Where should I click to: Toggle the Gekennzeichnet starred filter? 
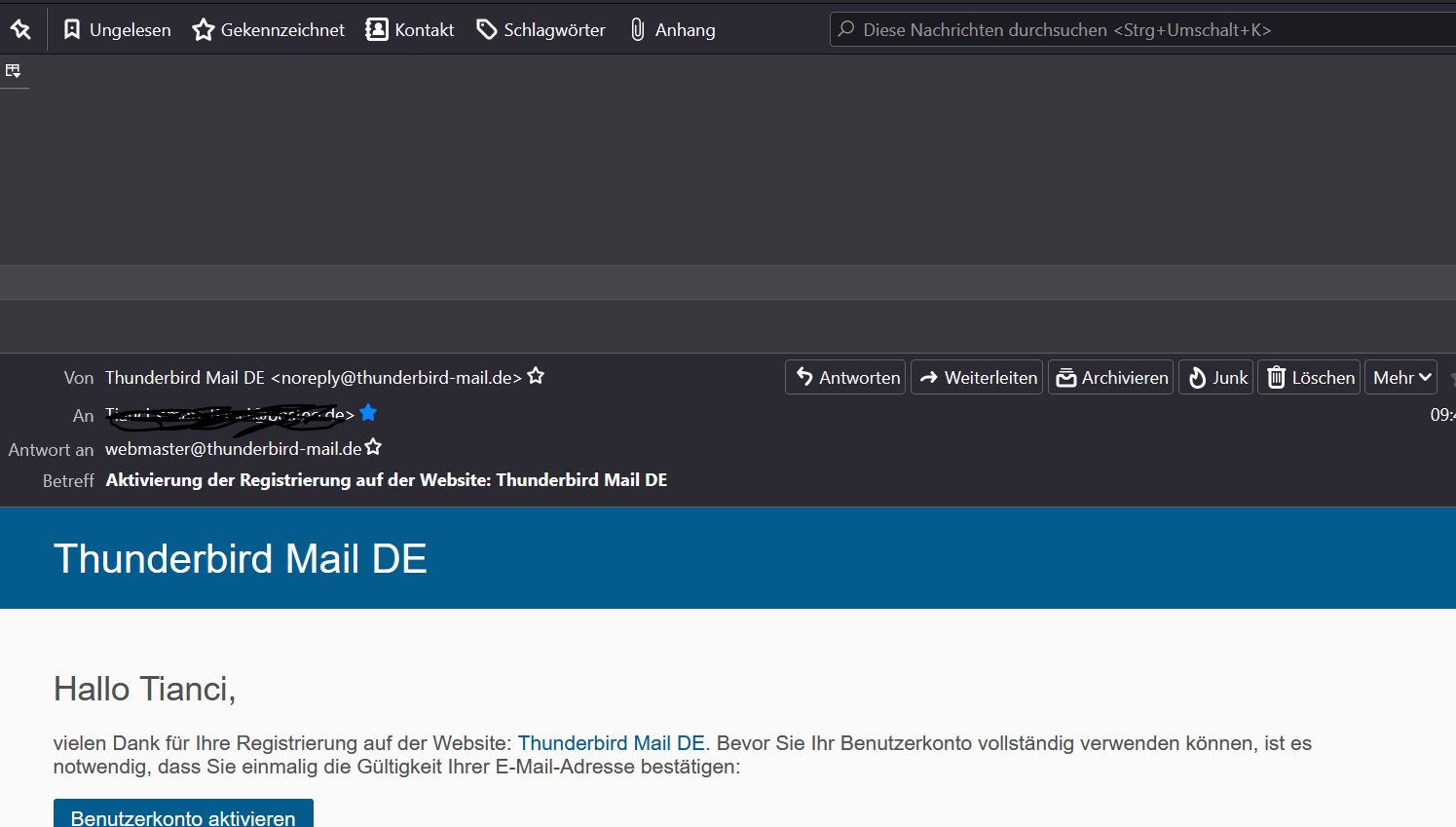point(269,30)
